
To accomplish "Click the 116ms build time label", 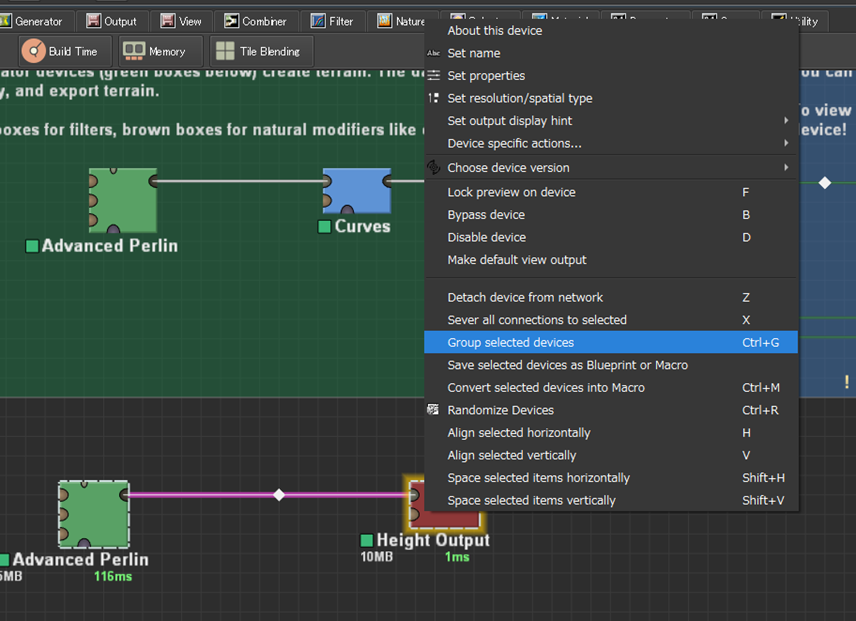I will (113, 576).
